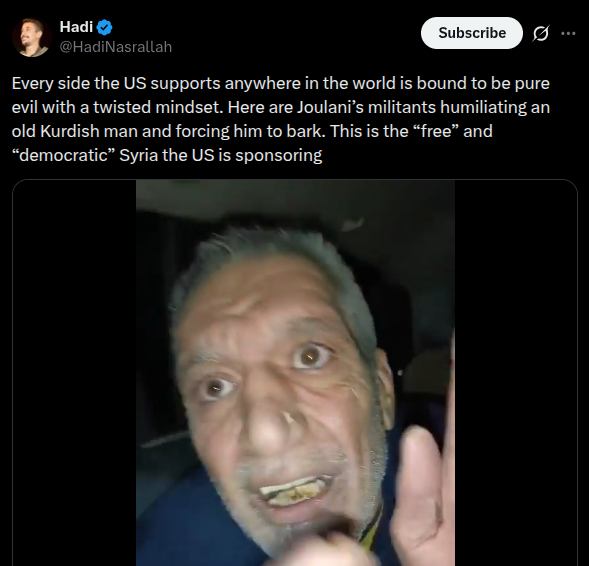The image size is (589, 566).
Task: Select the man's face in the video frame
Action: click(278, 391)
